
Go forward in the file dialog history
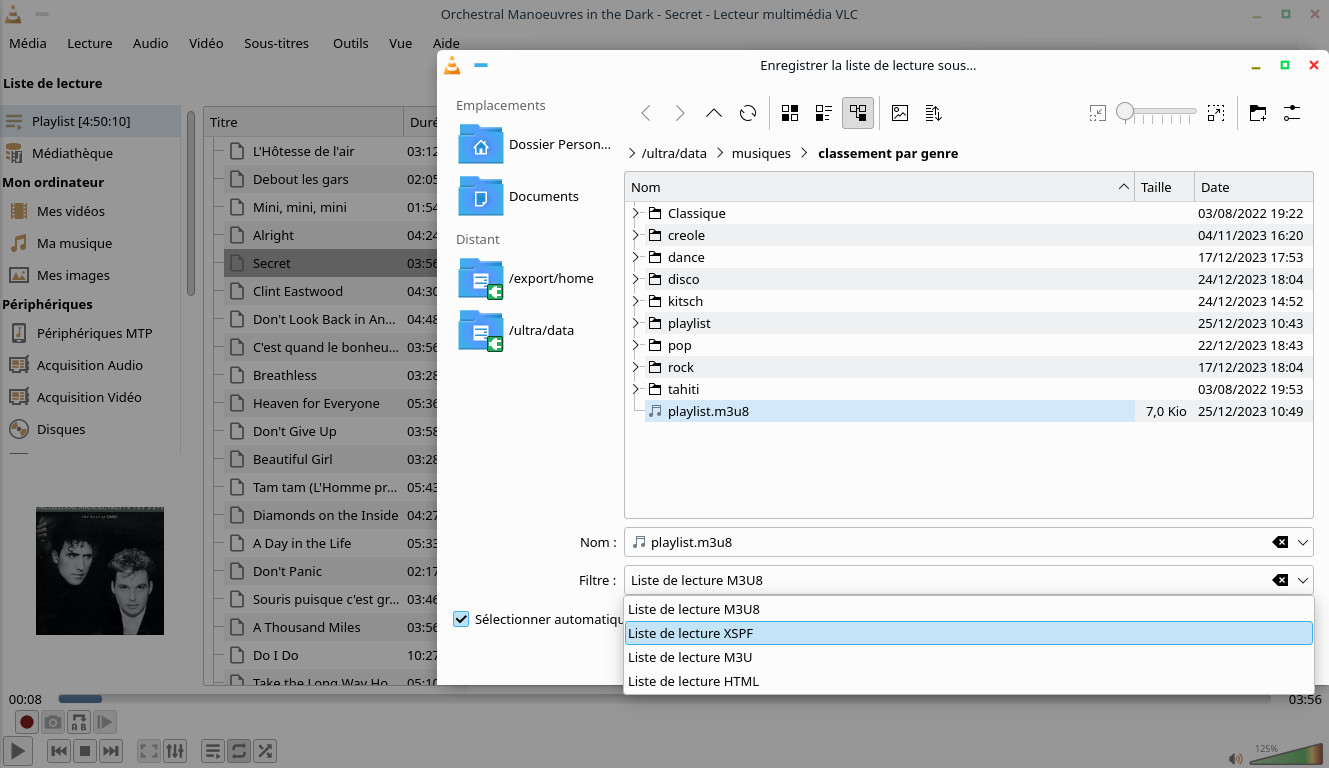coord(680,113)
